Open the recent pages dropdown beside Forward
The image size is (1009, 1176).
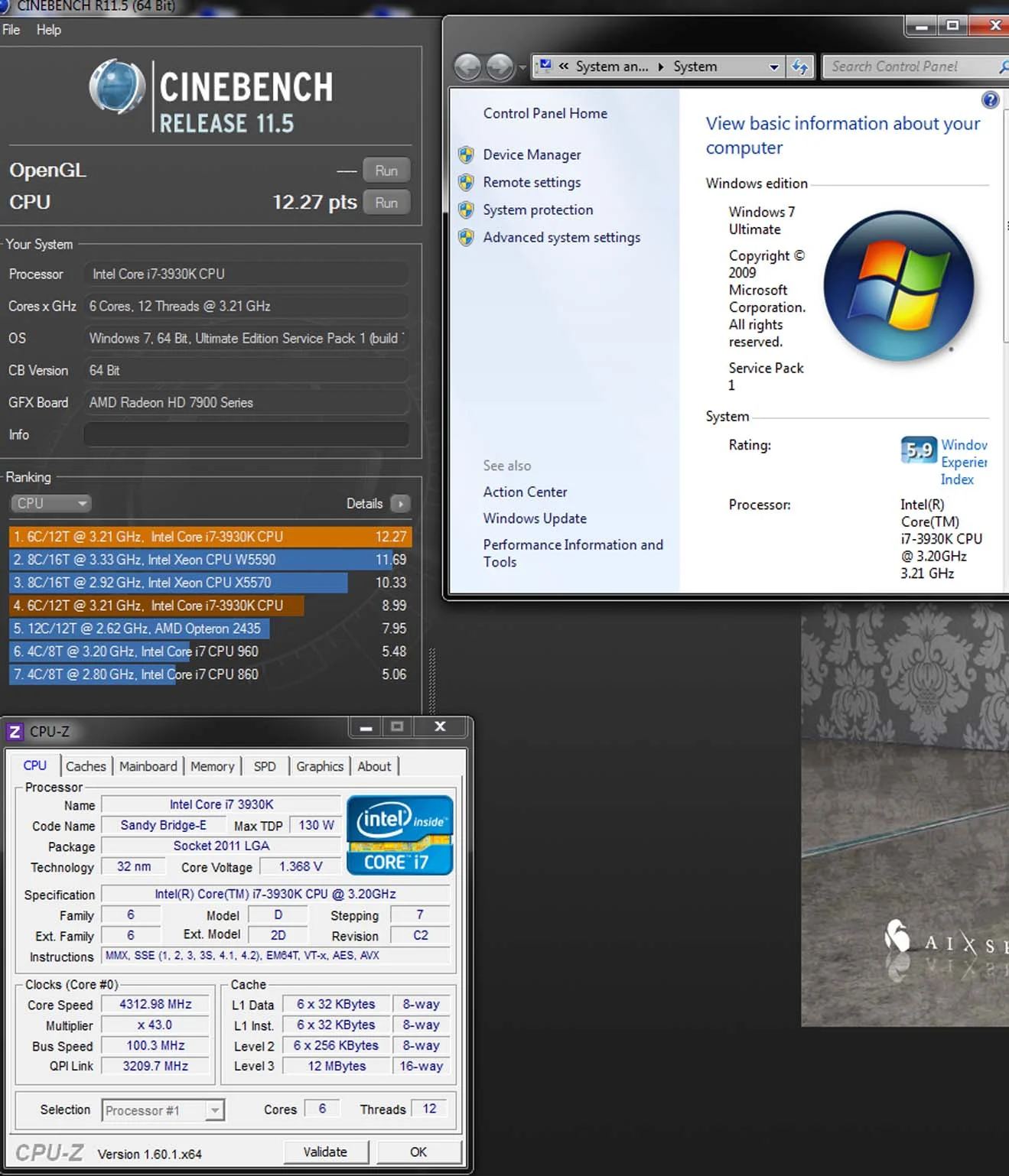point(522,67)
